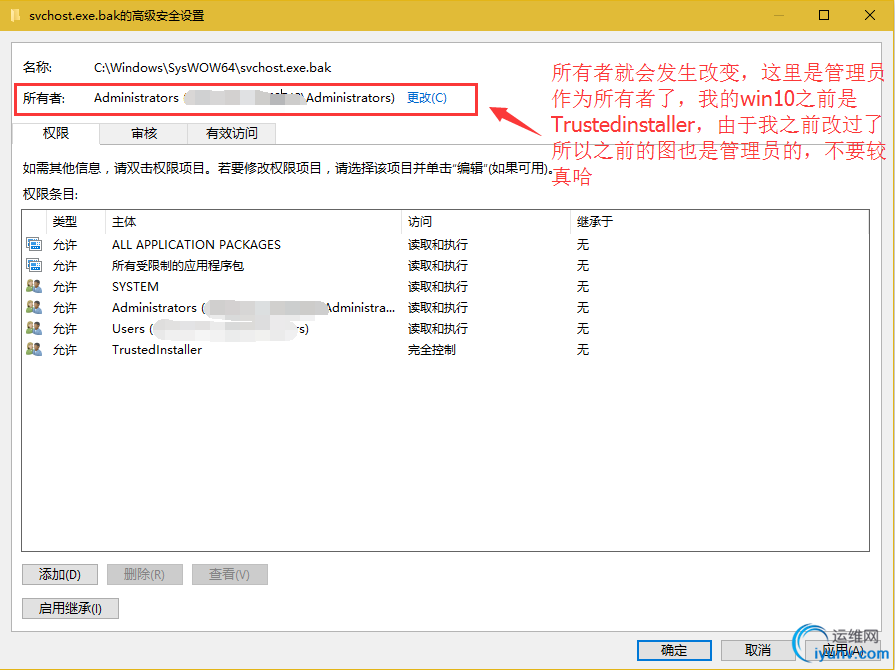Close the advanced security settings window

coord(870,15)
